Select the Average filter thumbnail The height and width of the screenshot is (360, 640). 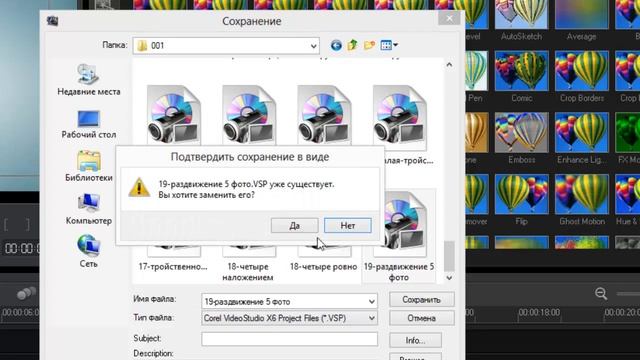pyautogui.click(x=582, y=15)
